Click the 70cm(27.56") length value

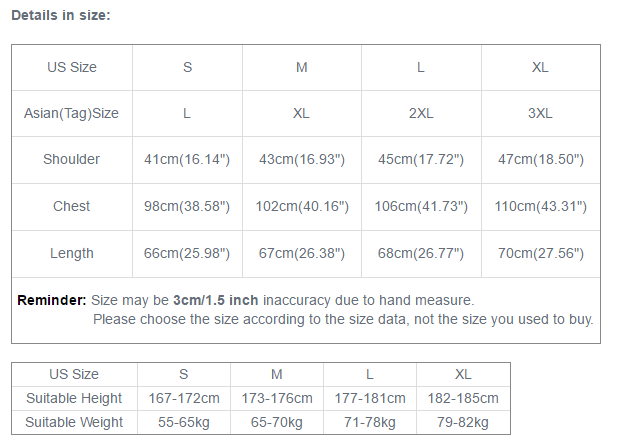[x=540, y=253]
